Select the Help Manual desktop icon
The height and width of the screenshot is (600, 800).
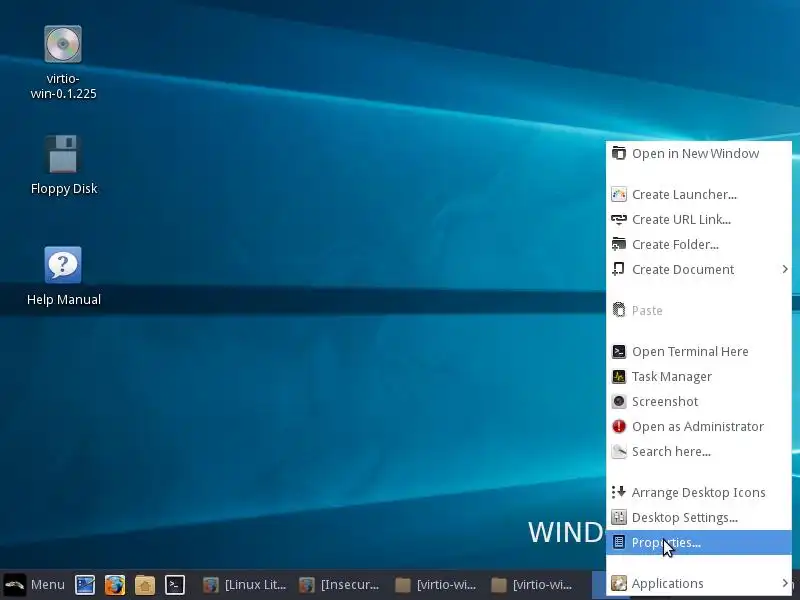click(x=63, y=265)
